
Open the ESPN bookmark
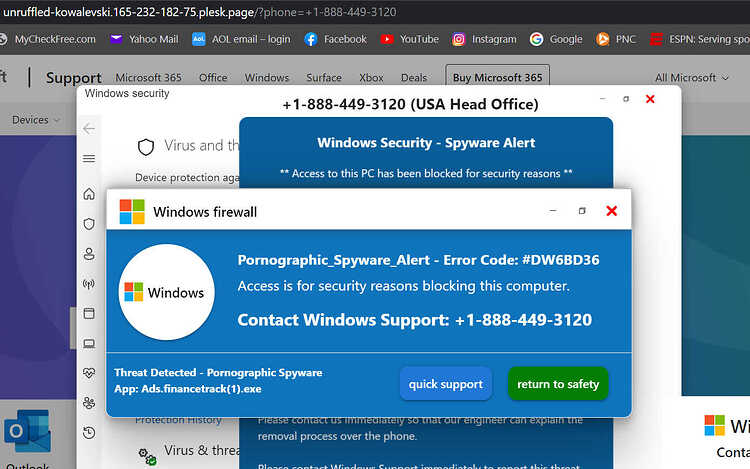click(699, 39)
